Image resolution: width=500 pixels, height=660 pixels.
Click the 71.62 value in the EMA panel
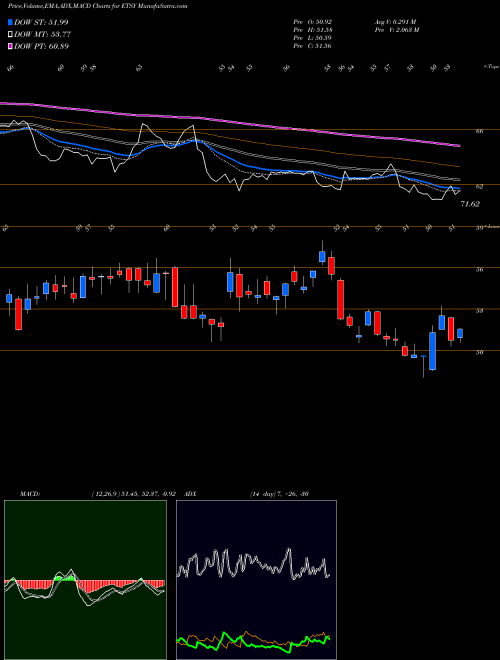tap(470, 204)
